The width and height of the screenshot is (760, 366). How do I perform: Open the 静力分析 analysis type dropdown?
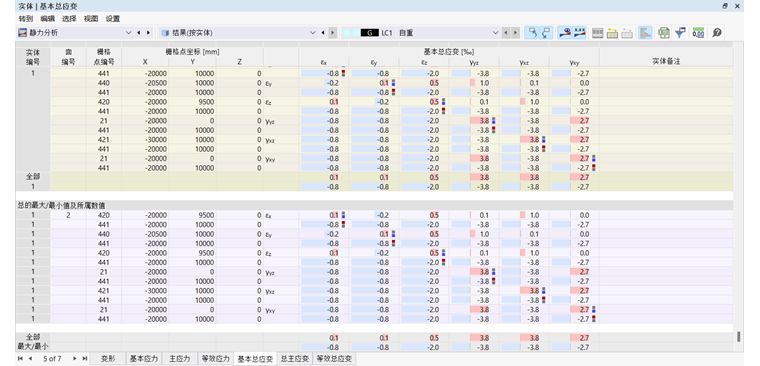click(75, 33)
